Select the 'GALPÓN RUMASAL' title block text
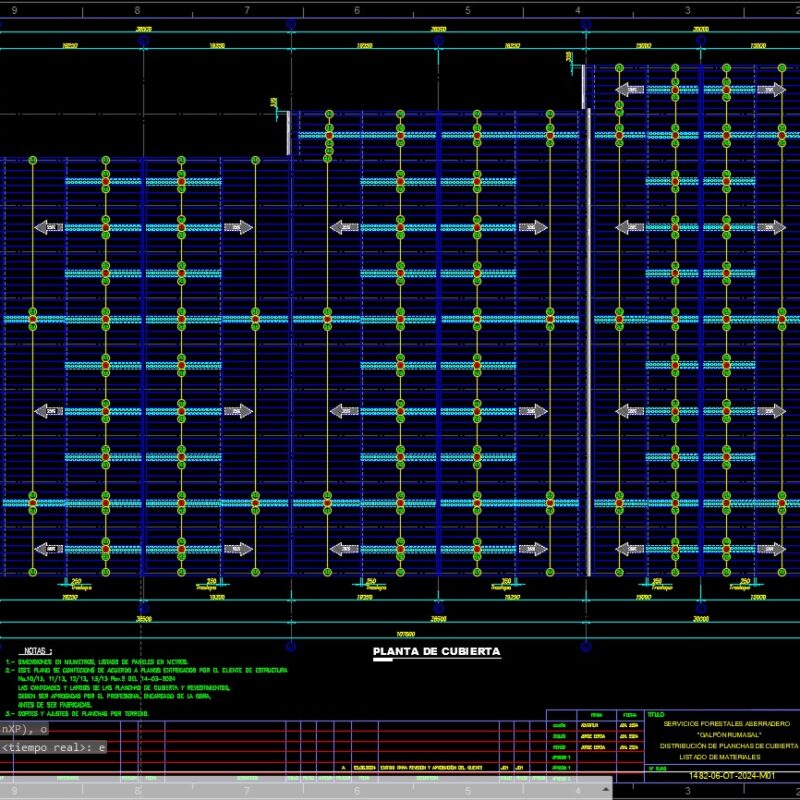Image resolution: width=800 pixels, height=800 pixels. [729, 735]
